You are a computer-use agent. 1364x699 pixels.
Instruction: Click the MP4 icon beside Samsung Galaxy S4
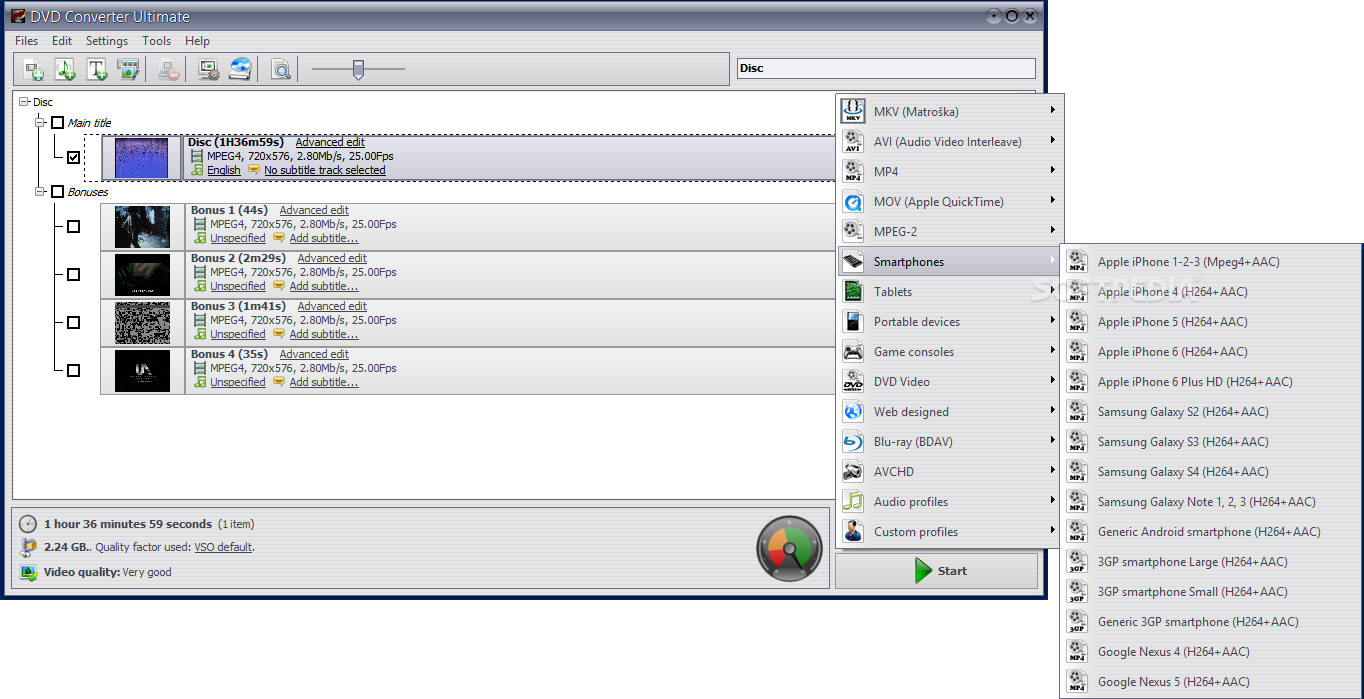click(1077, 471)
